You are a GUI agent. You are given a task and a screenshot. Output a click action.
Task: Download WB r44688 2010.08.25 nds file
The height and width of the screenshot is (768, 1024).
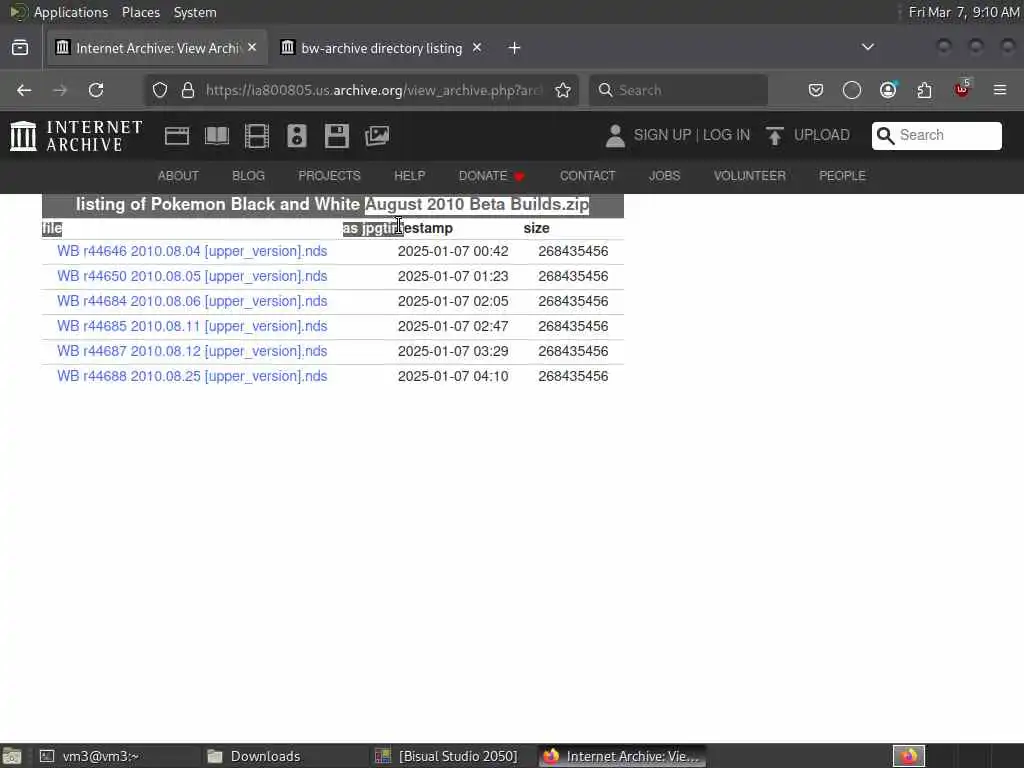192,376
